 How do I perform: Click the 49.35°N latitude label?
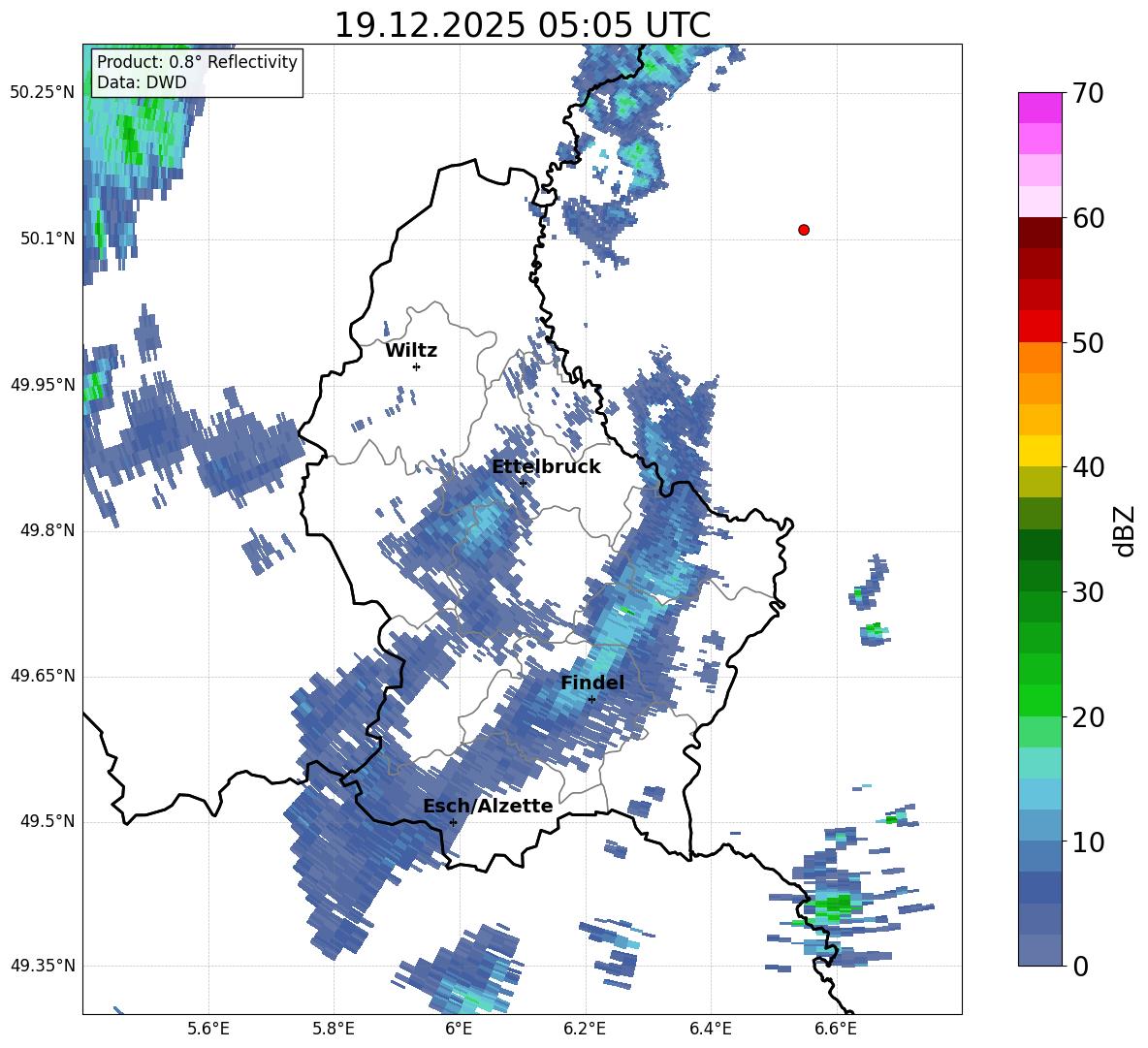pos(43,966)
